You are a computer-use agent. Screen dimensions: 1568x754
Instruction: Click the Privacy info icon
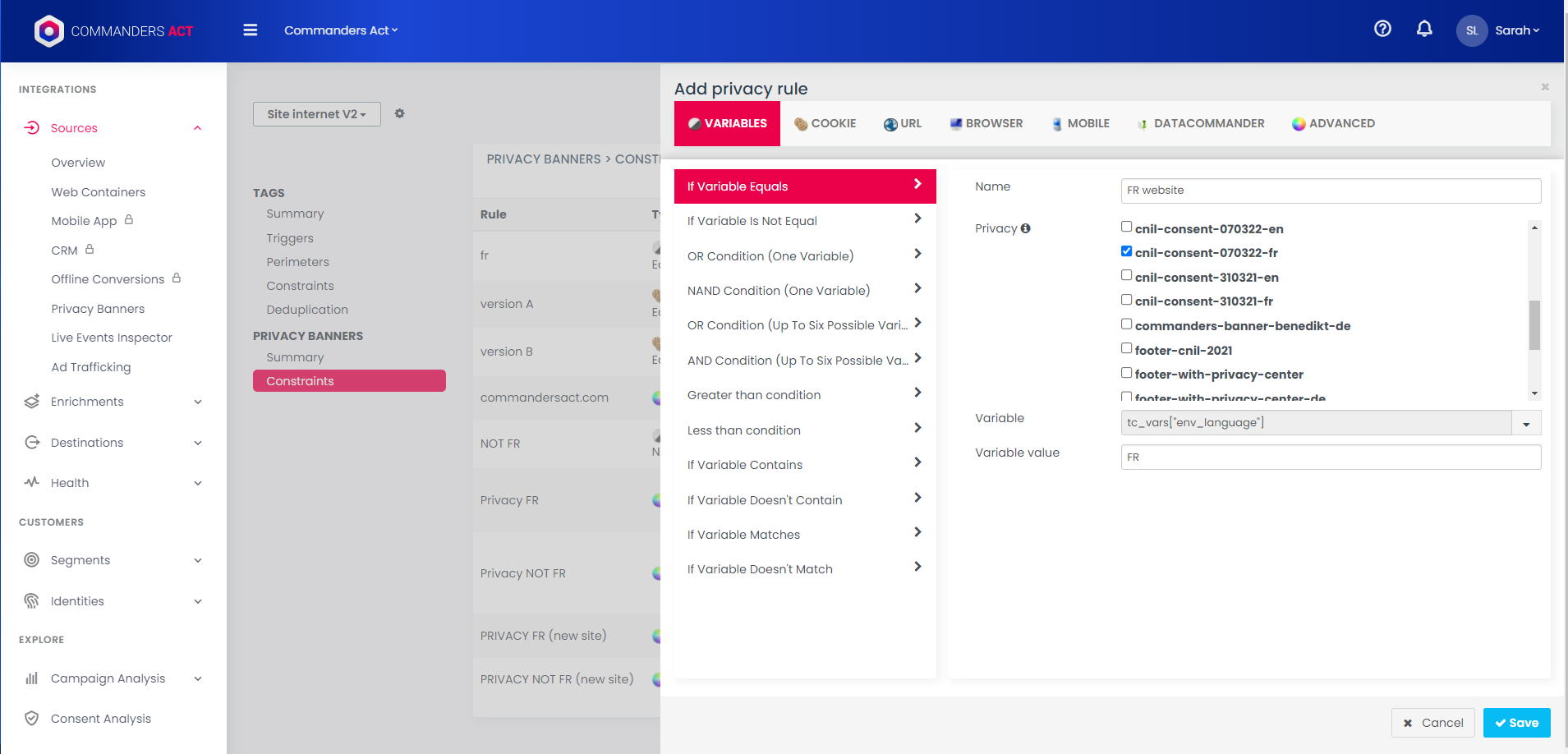(x=1025, y=228)
